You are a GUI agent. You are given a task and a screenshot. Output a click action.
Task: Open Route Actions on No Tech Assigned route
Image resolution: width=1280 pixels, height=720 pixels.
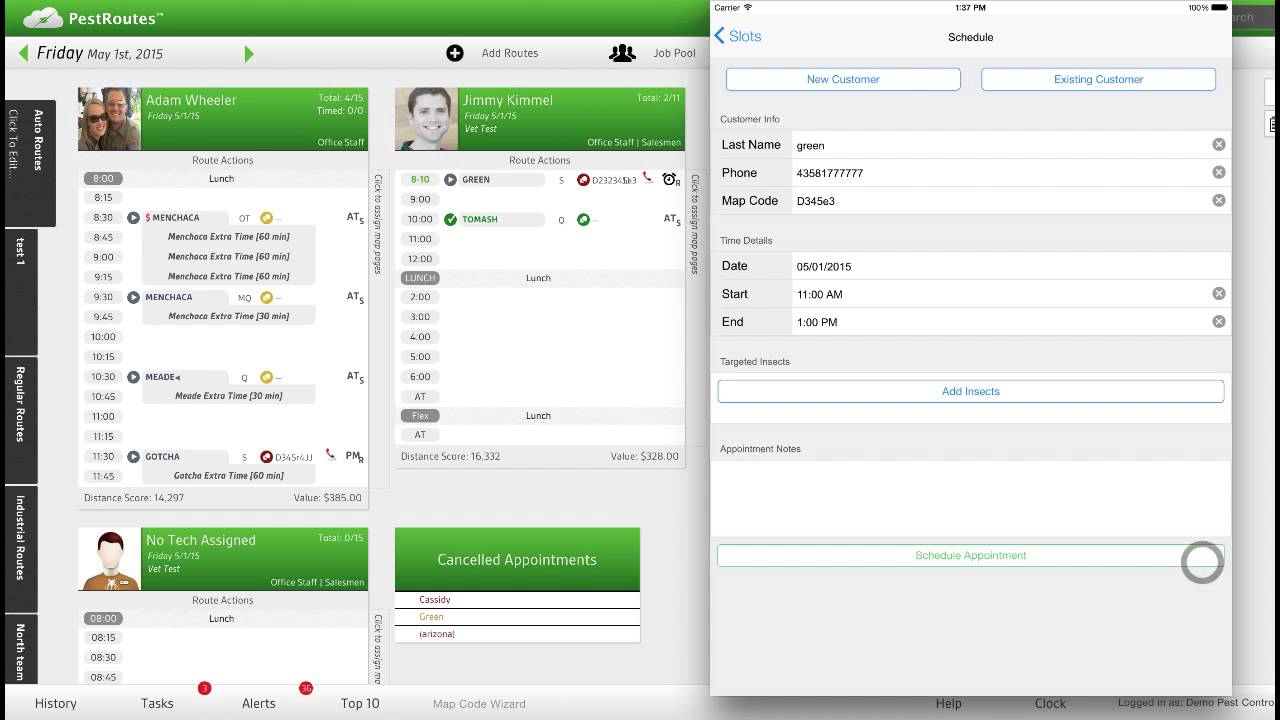(x=223, y=600)
